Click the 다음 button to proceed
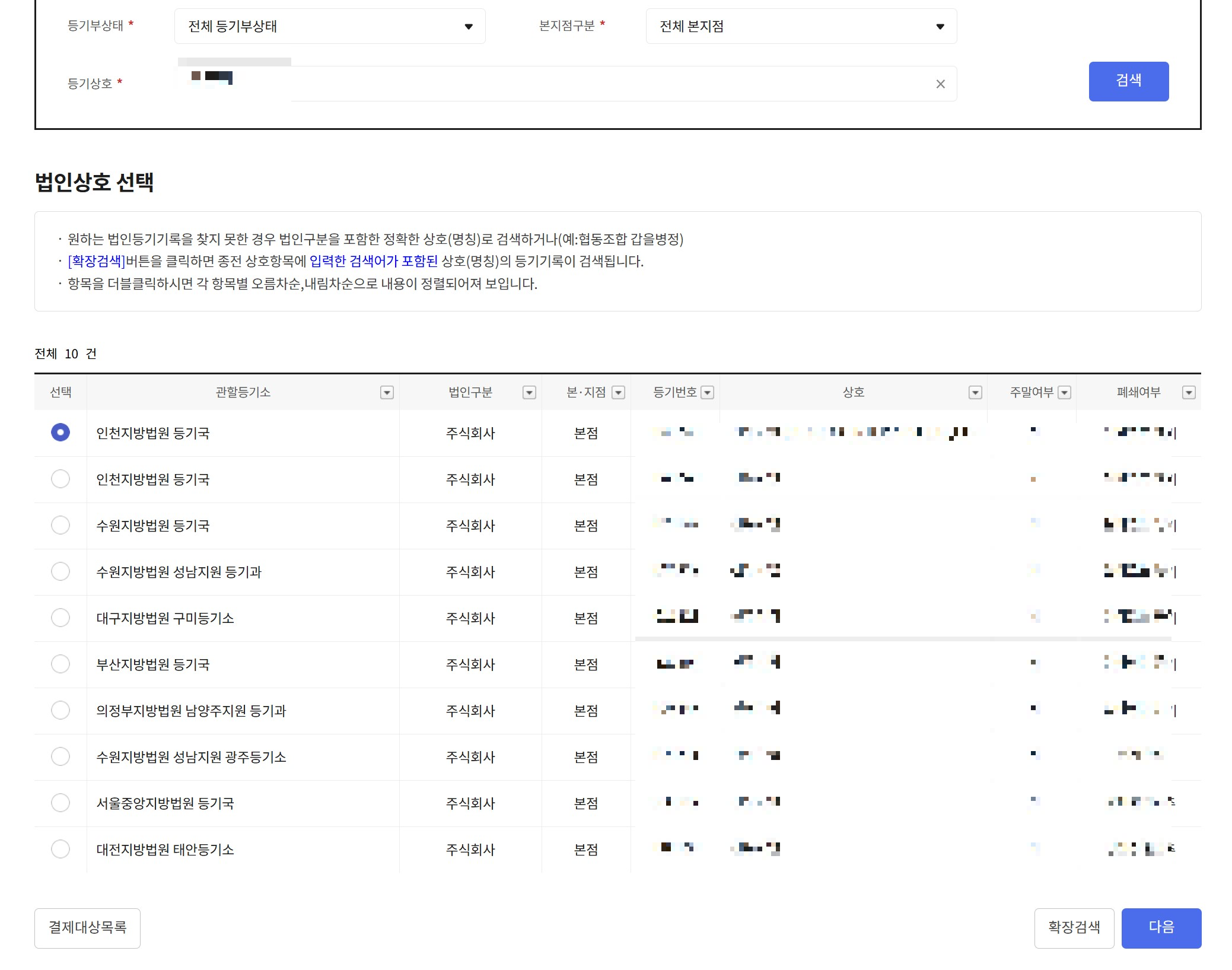Image resolution: width=1232 pixels, height=970 pixels. tap(1161, 928)
